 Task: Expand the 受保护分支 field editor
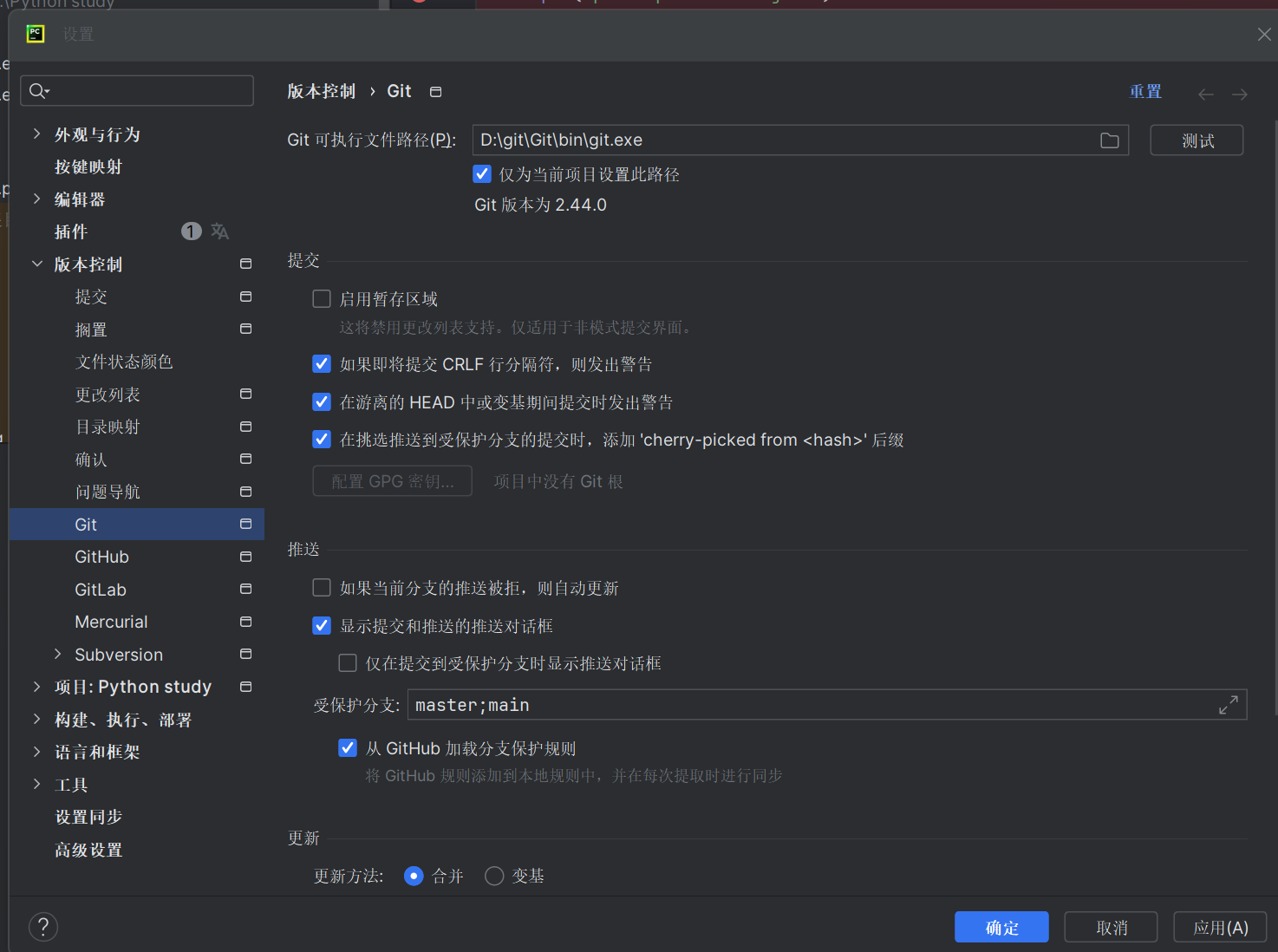[x=1229, y=705]
